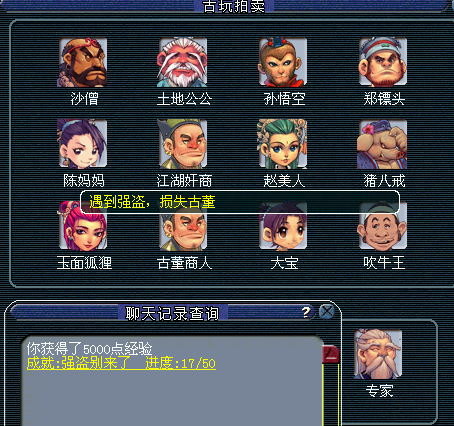The image size is (454, 426).
Task: Open help in 聊天记录查询 window
Action: [x=306, y=312]
